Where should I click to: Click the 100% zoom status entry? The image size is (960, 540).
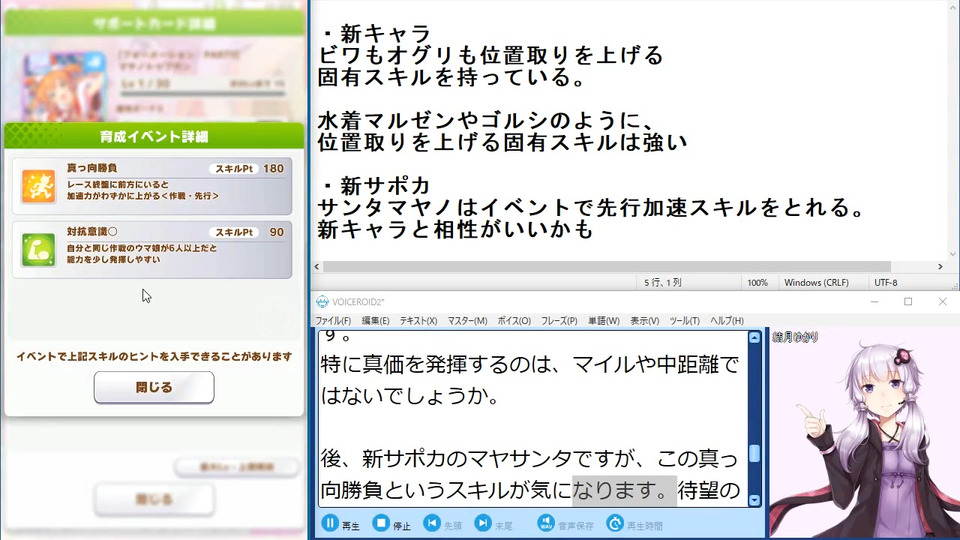click(x=757, y=282)
